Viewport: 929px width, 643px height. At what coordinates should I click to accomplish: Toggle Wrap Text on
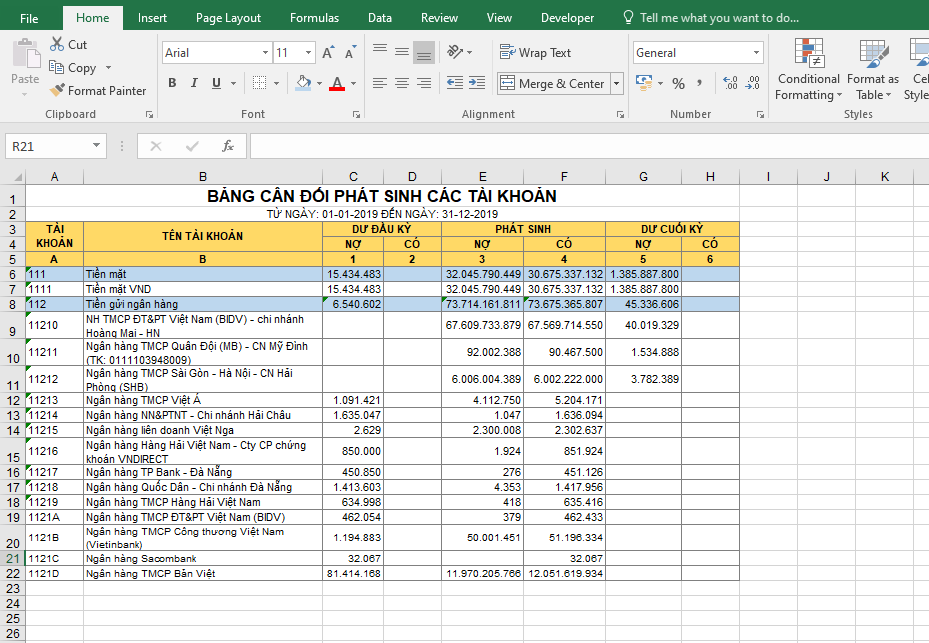[x=535, y=53]
